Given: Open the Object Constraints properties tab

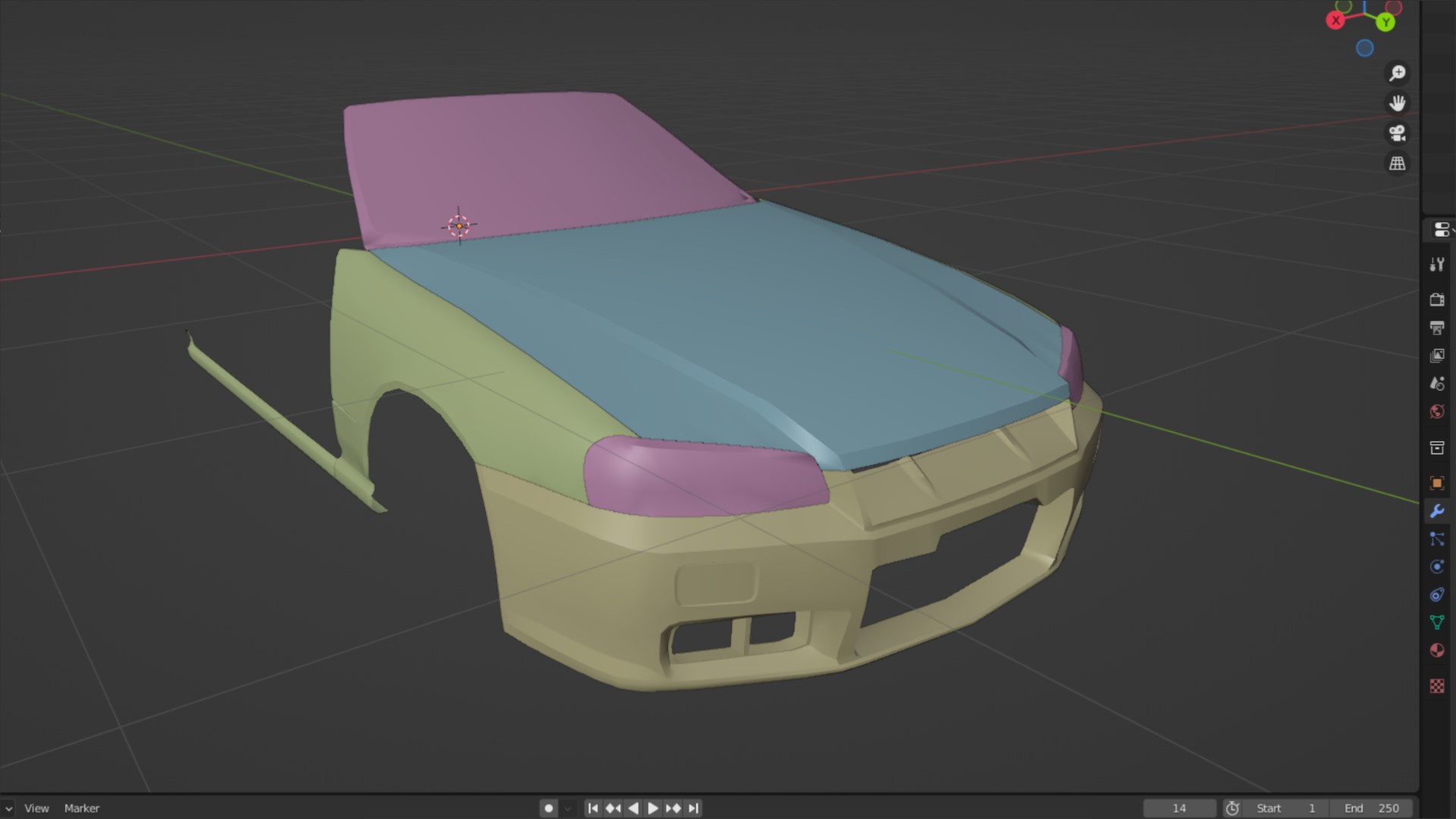Looking at the screenshot, I should [1437, 595].
